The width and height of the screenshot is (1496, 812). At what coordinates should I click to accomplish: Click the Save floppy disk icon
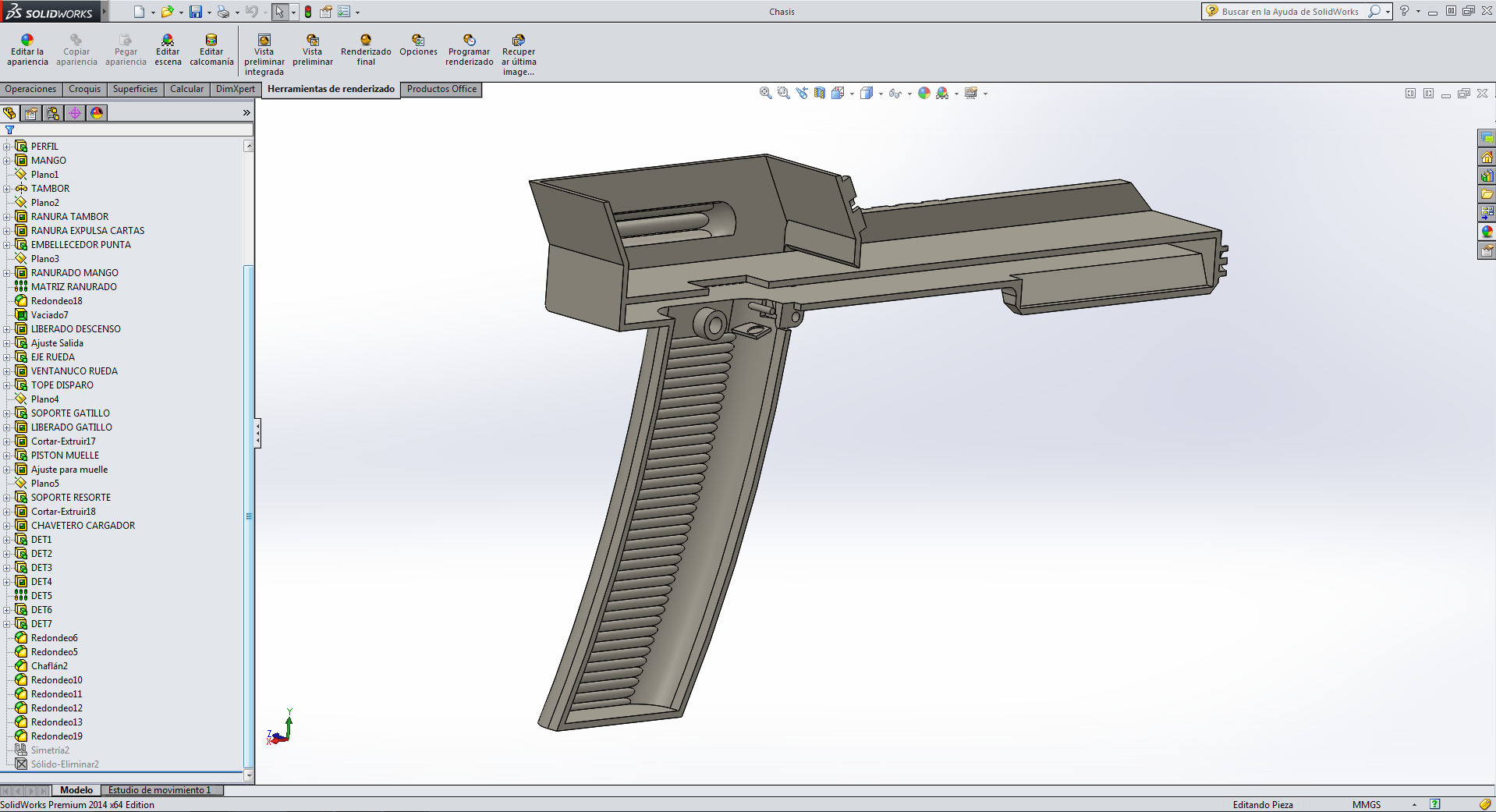click(x=196, y=12)
